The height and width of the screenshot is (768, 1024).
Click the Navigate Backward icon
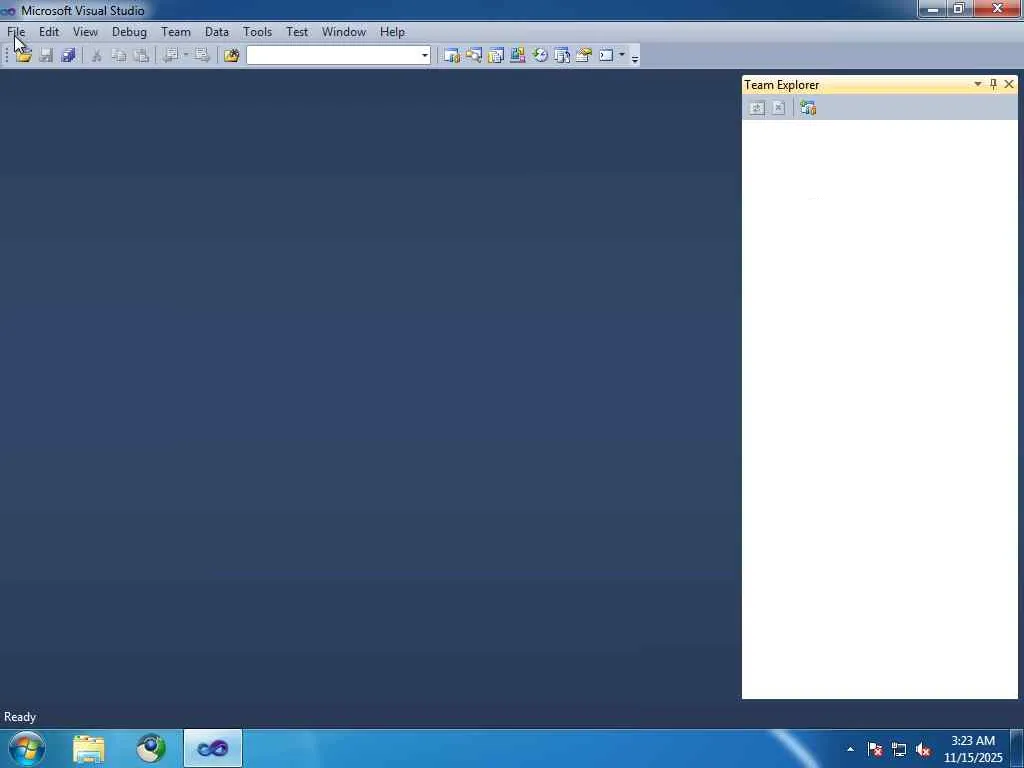171,56
